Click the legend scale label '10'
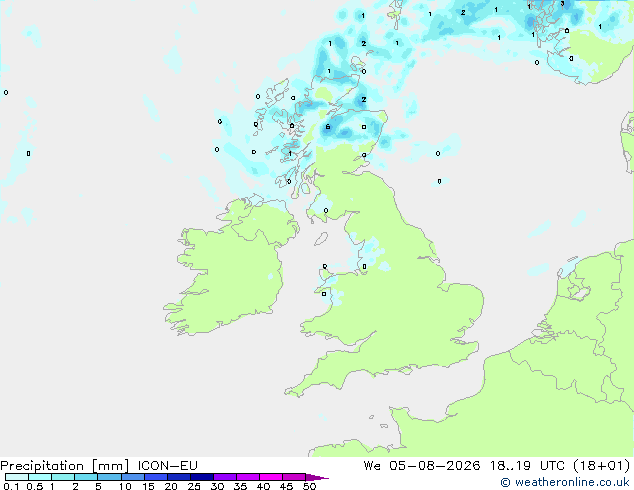The height and width of the screenshot is (490, 634). point(125,486)
